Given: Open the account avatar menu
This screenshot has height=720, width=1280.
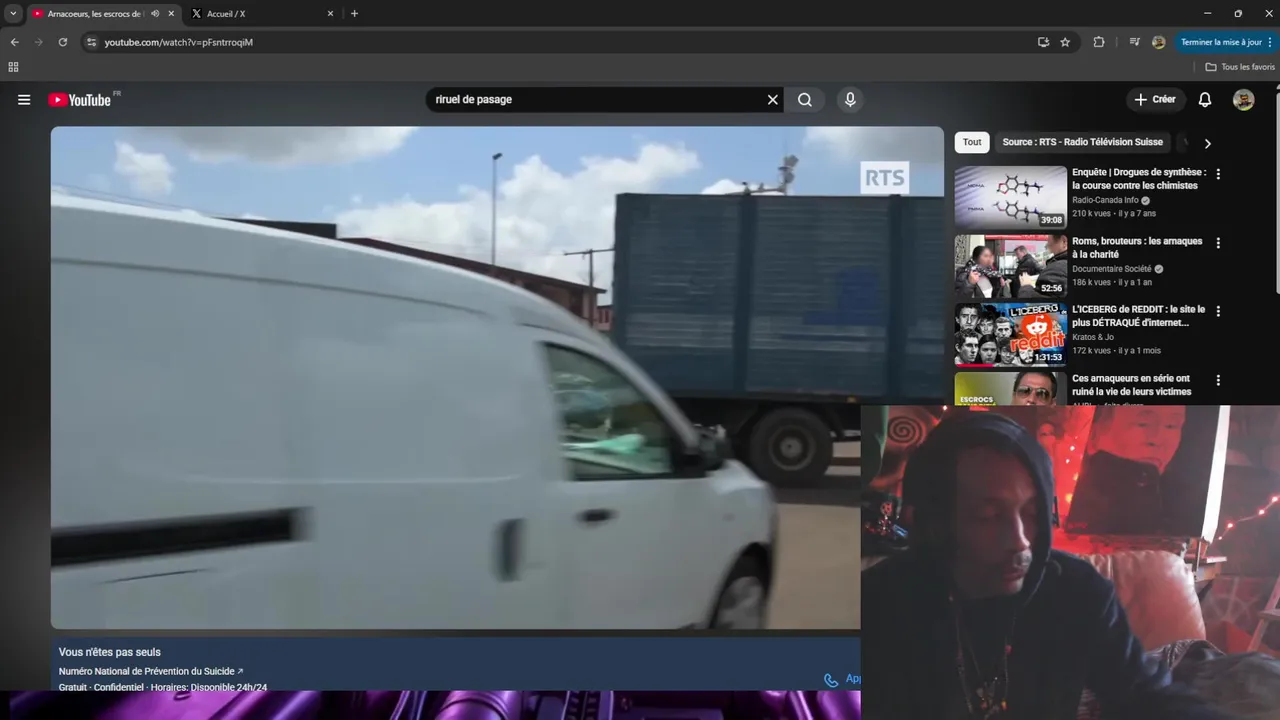Looking at the screenshot, I should 1243,100.
